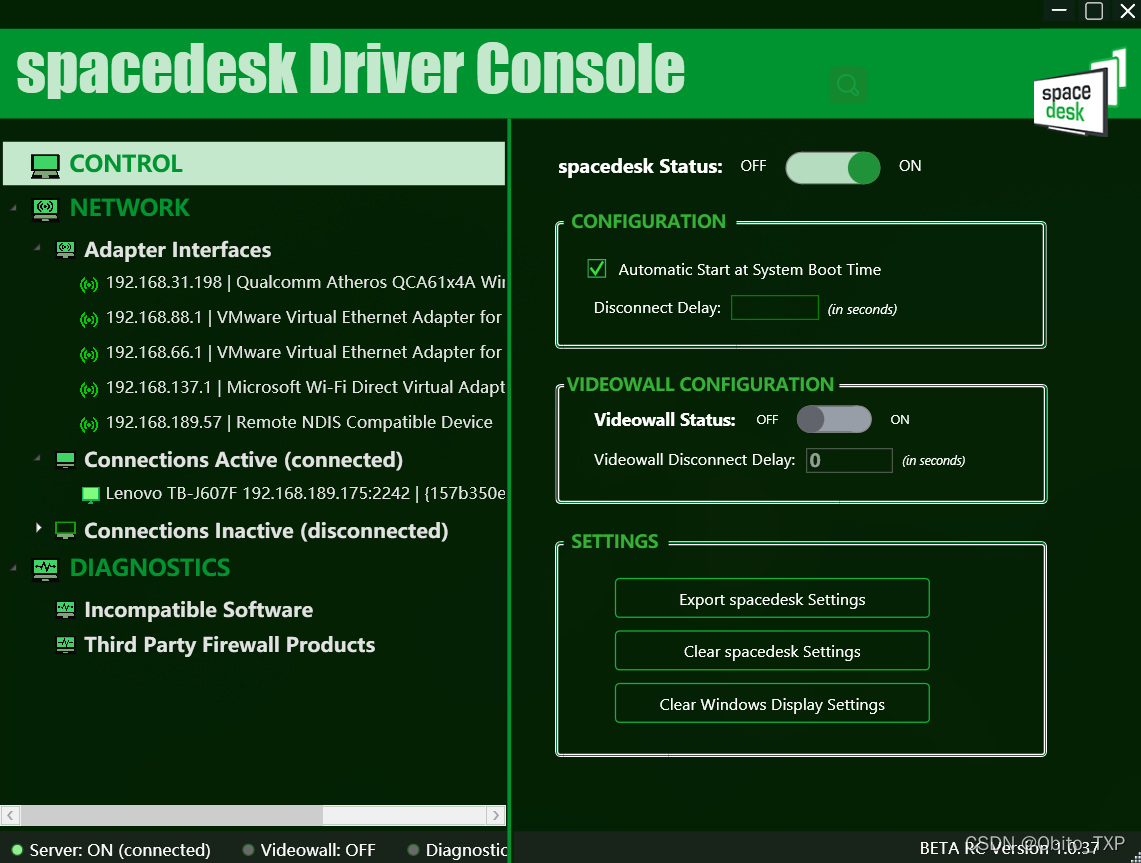Screen dimensions: 1141x863
Task: Click OFF label beside spacedesk Status
Action: click(x=753, y=166)
